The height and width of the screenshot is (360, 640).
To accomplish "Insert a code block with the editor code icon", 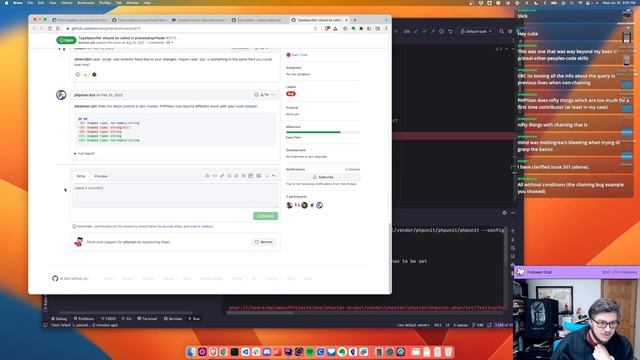I will point(215,176).
